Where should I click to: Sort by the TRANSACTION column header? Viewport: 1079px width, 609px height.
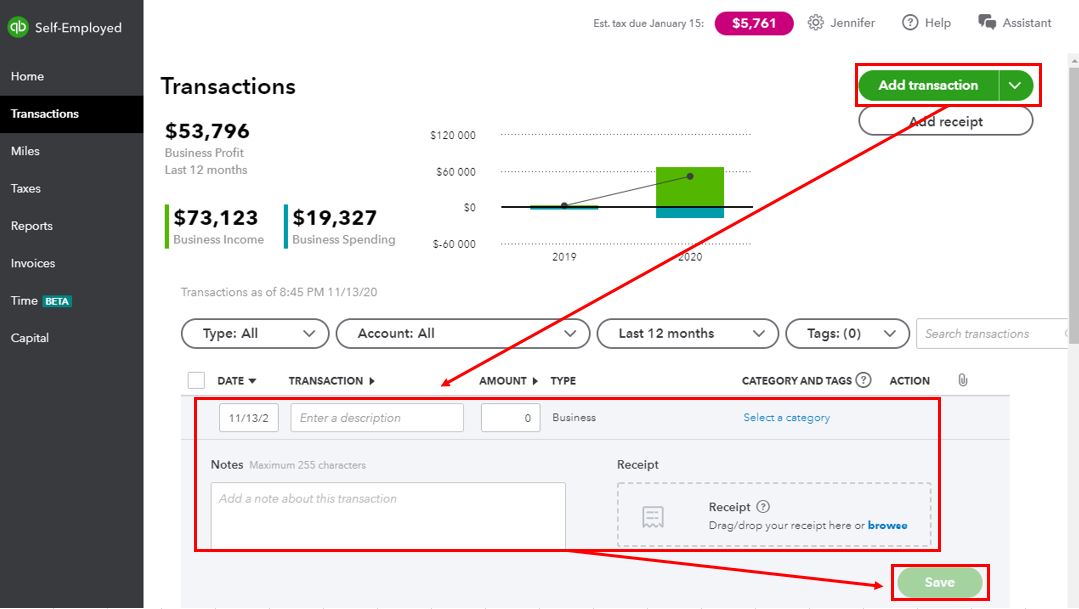click(x=332, y=381)
